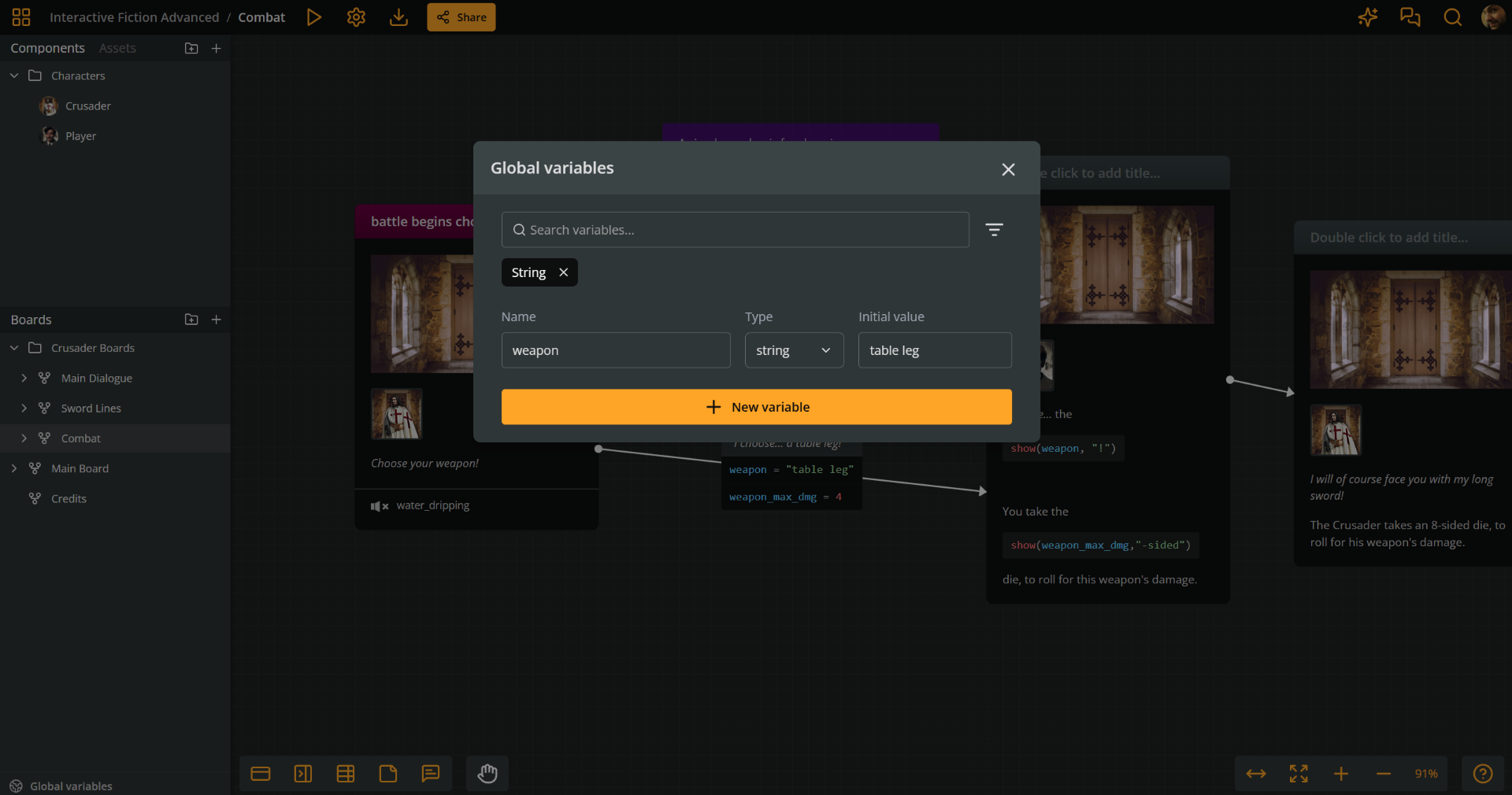Click the show(weapon, "!") code
This screenshot has width=1512, height=795.
click(1063, 449)
